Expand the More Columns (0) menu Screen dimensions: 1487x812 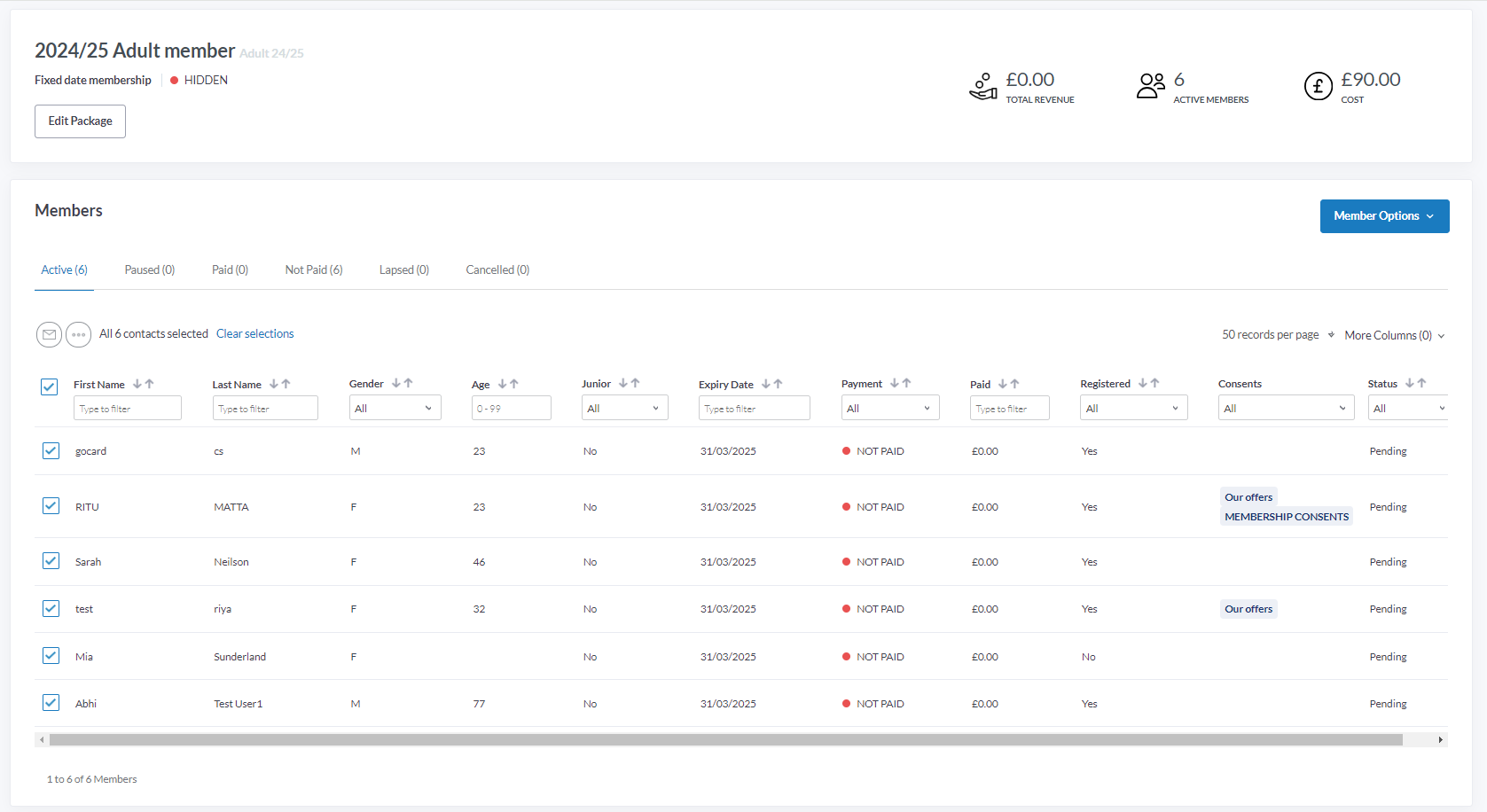click(x=1395, y=335)
